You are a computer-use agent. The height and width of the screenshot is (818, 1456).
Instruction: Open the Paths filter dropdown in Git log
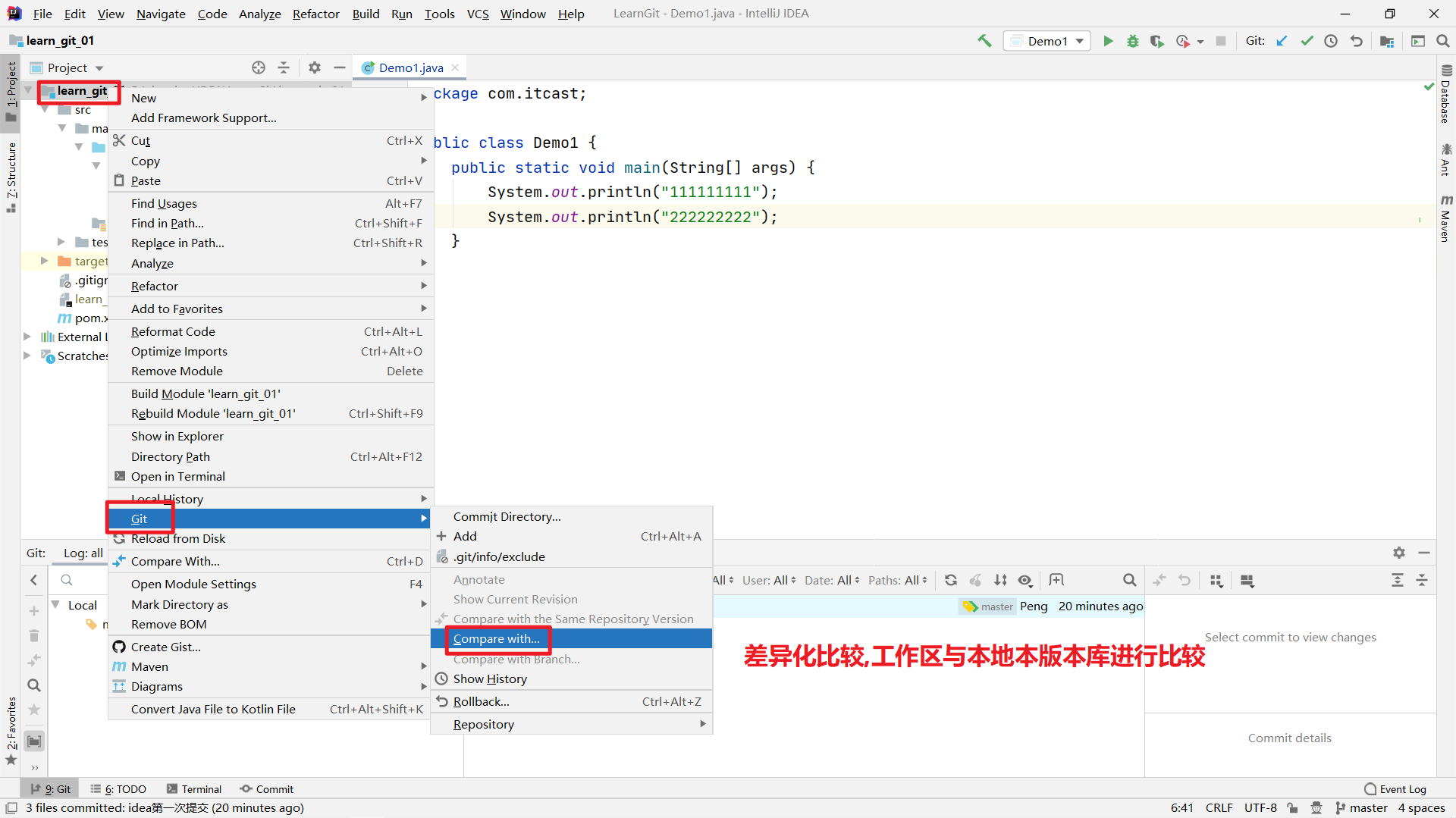coord(898,580)
